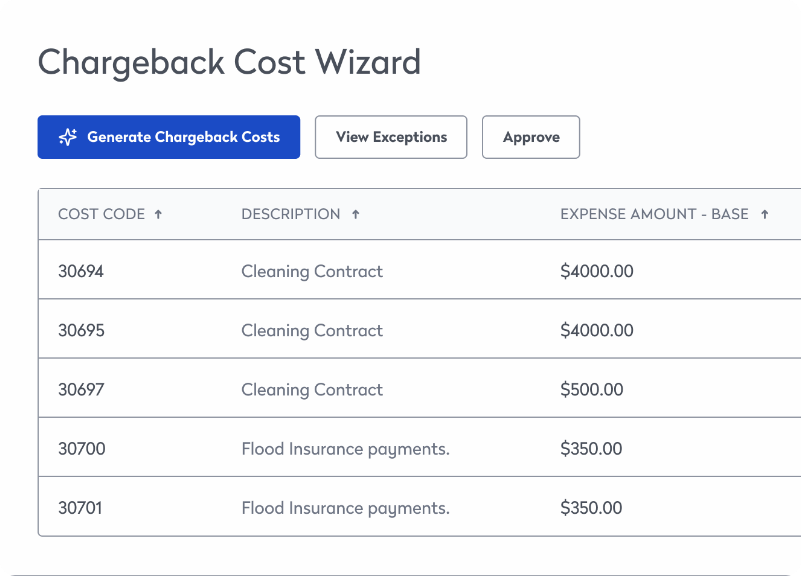Select Expense Amount - Base column header
The height and width of the screenshot is (576, 801).
[x=654, y=214]
